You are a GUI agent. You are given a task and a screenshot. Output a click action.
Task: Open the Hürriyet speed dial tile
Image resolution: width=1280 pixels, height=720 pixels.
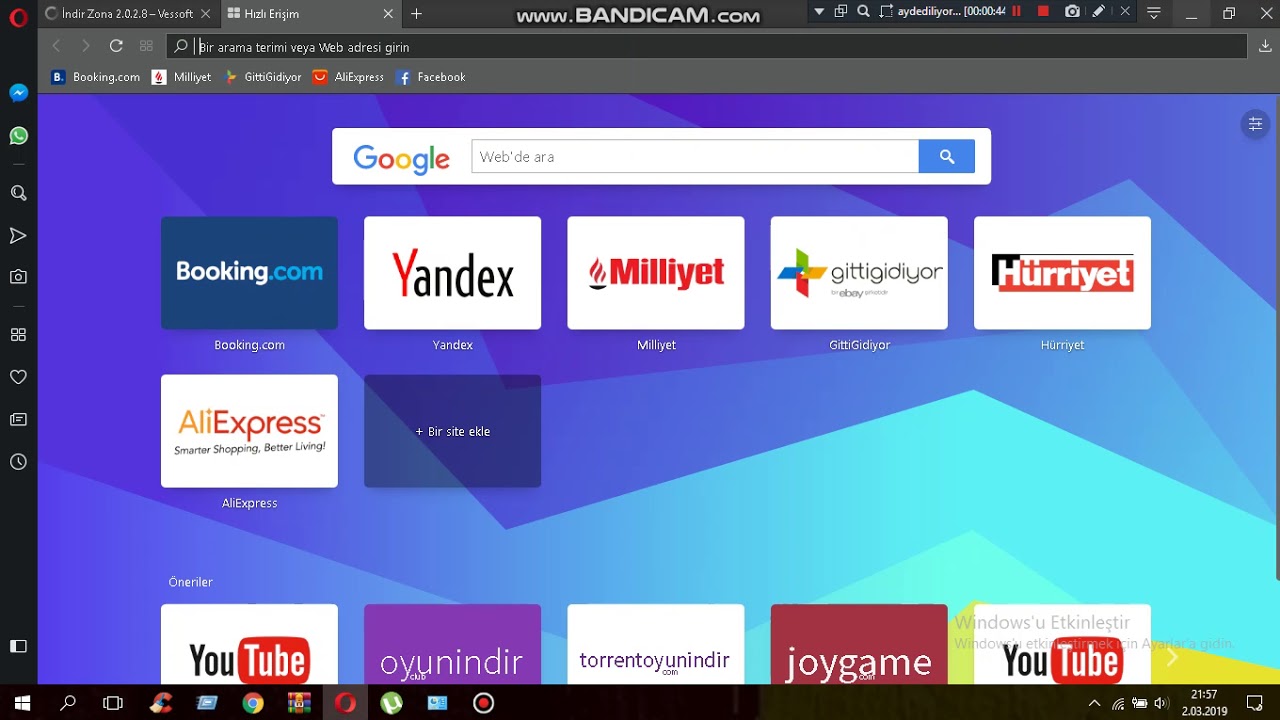[1062, 273]
